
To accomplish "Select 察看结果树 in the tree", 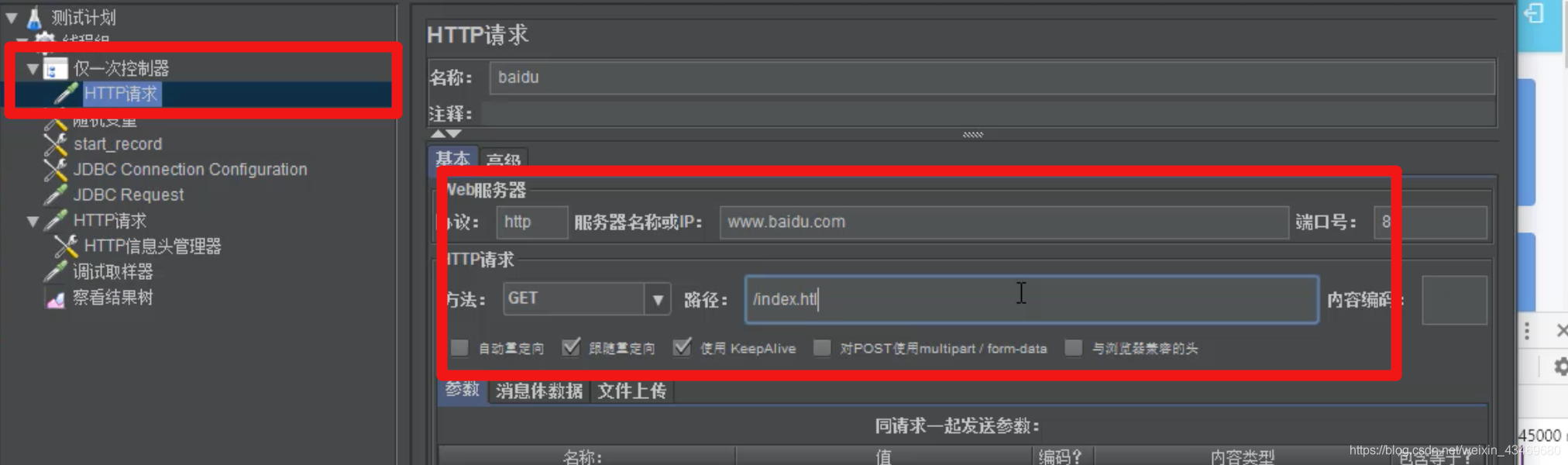I will point(113,298).
